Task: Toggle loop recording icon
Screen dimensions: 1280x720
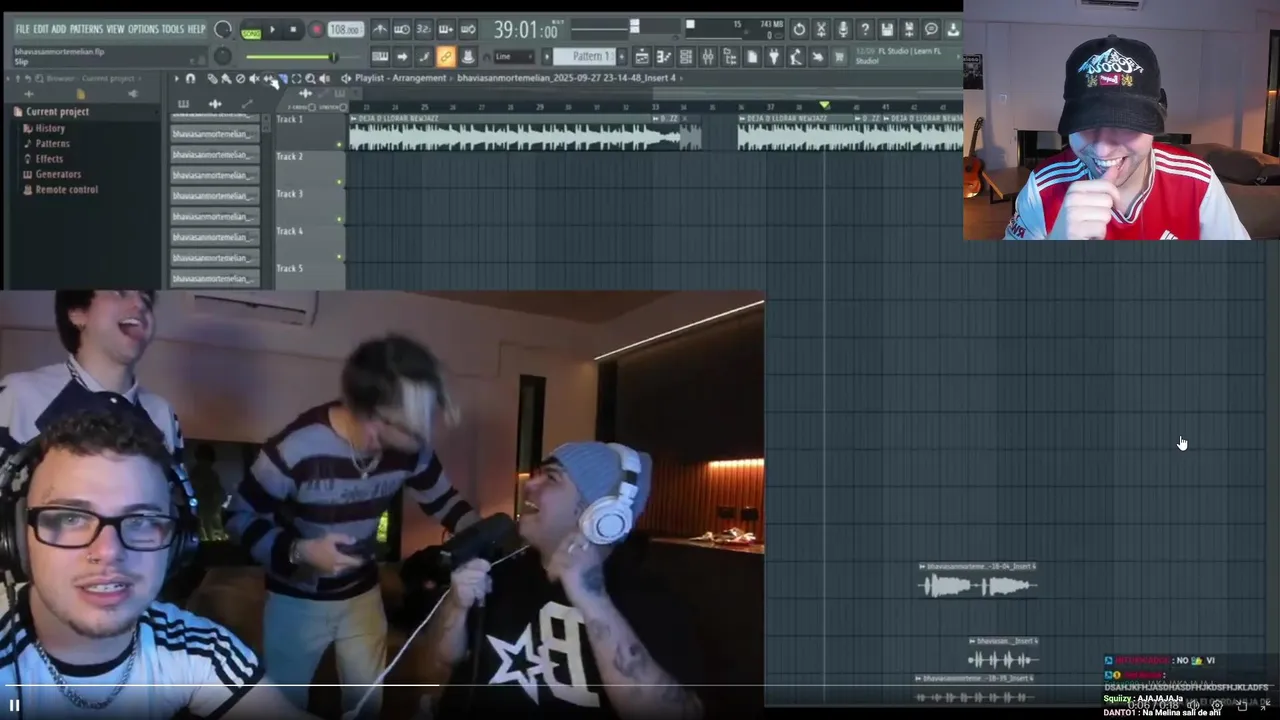Action: point(468,29)
